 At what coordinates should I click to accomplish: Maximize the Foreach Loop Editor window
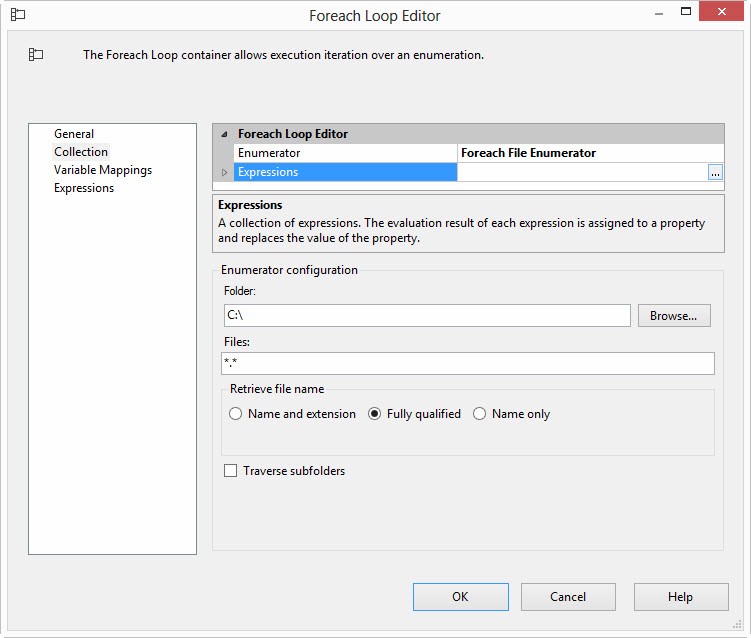pyautogui.click(x=687, y=14)
